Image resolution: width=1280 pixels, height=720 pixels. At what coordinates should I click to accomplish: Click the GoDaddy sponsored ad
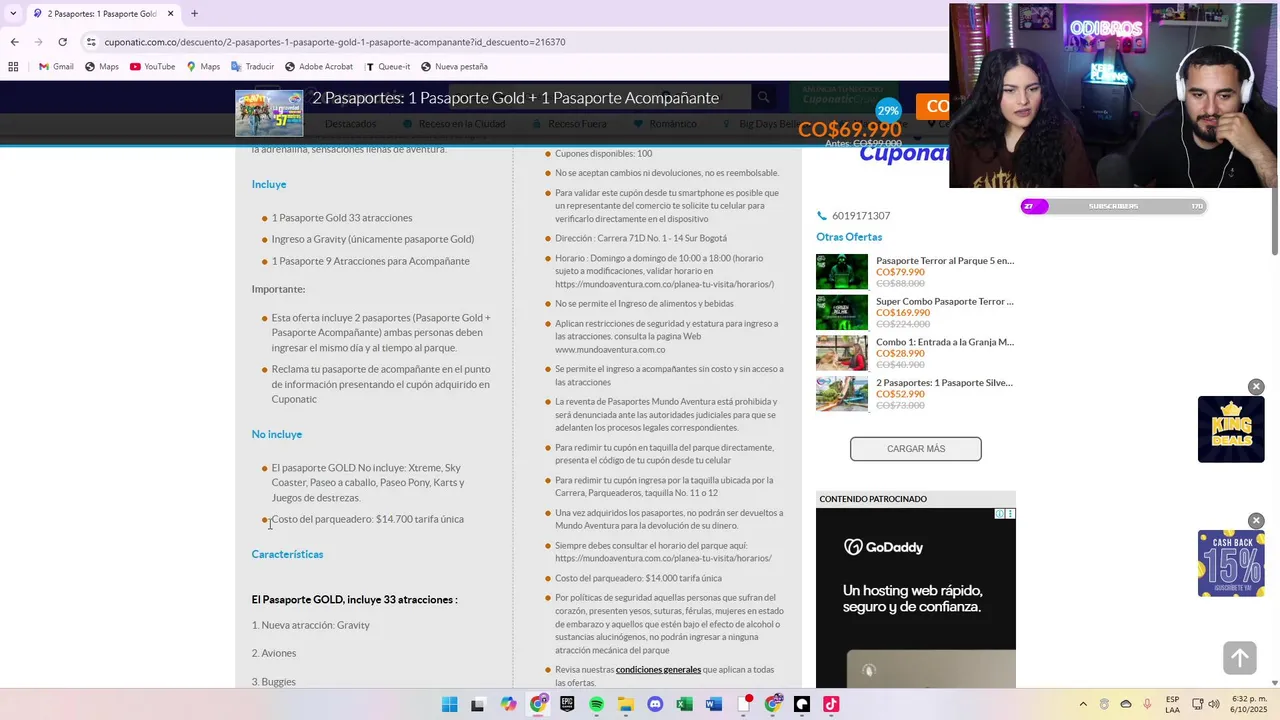[x=916, y=598]
